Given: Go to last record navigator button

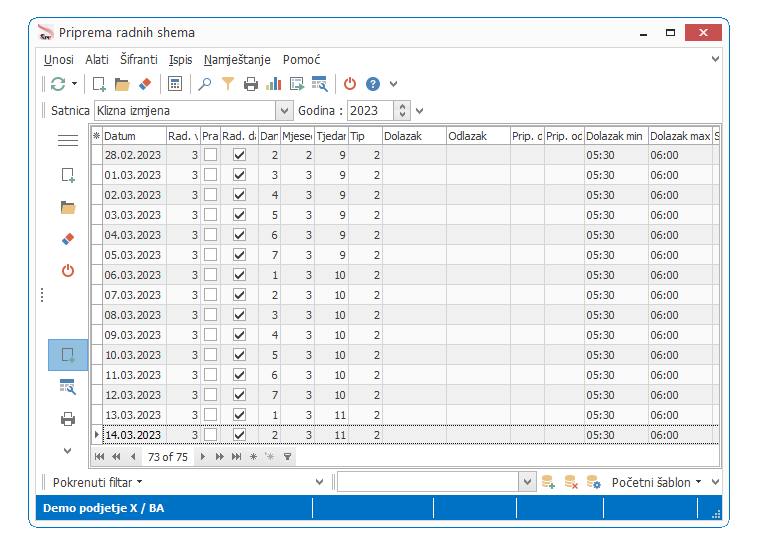Looking at the screenshot, I should [x=236, y=457].
